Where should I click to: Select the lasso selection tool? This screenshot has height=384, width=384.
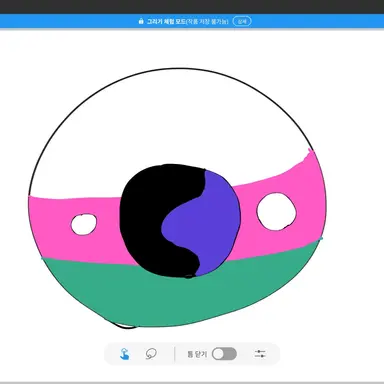pos(151,354)
